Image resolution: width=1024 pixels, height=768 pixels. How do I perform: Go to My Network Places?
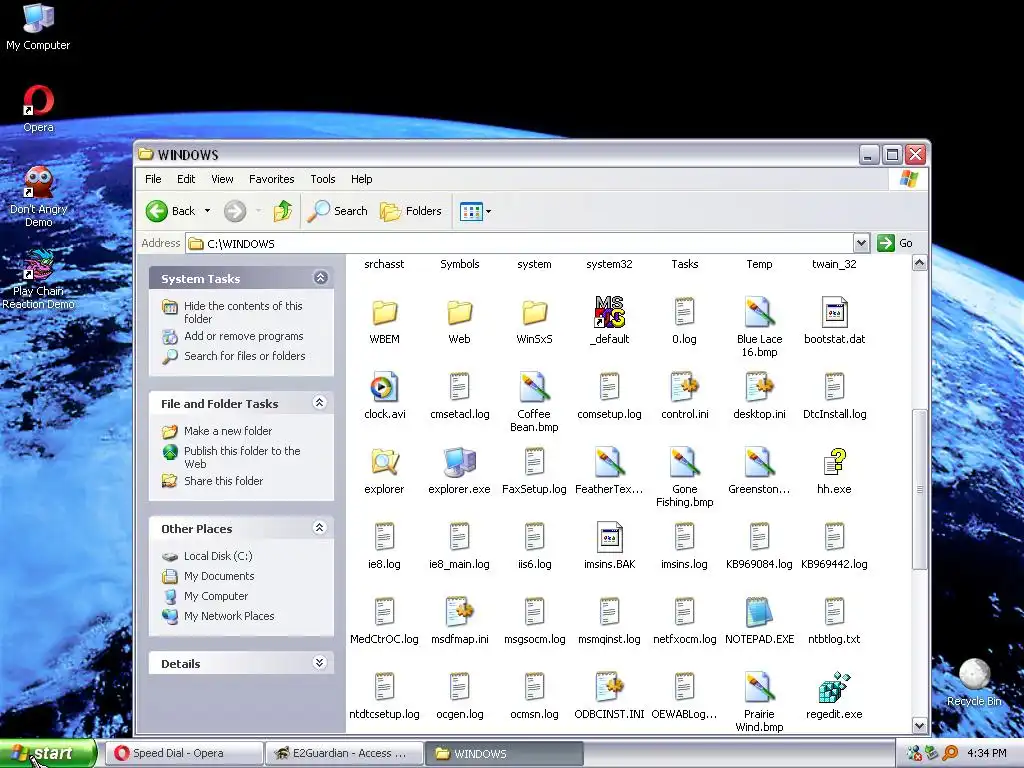[229, 616]
